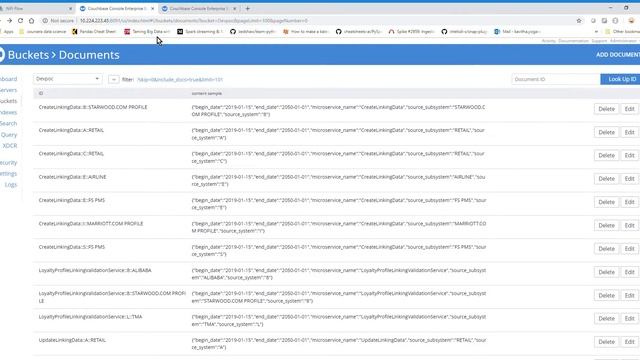Open the Buckets sidebar item
Image resolution: width=640 pixels, height=360 pixels.
click(x=8, y=101)
